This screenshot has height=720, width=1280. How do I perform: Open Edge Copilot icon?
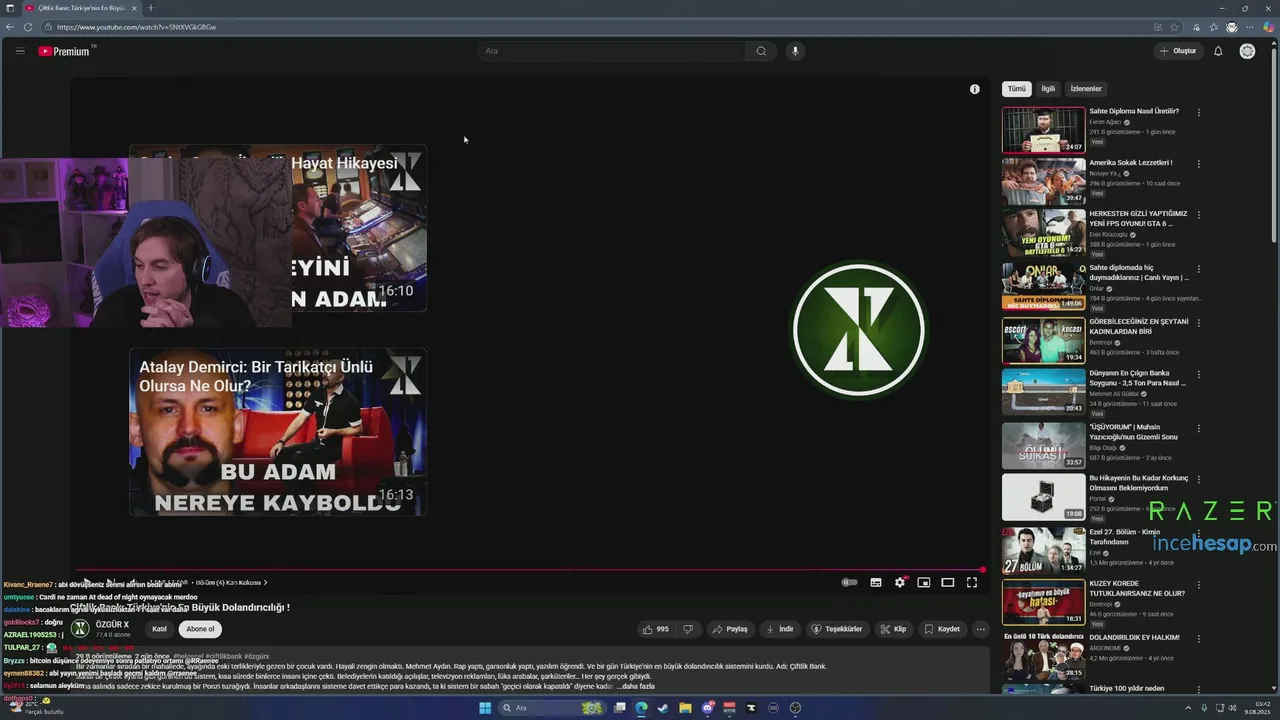pos(1268,27)
